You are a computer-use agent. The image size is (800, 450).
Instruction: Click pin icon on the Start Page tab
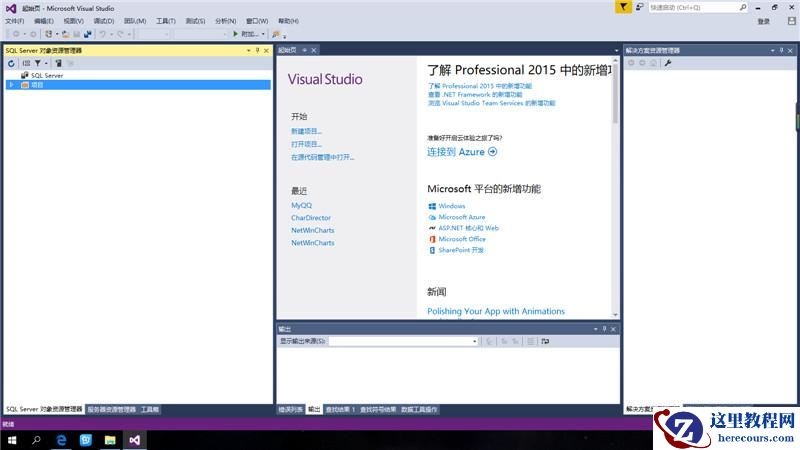tap(305, 50)
